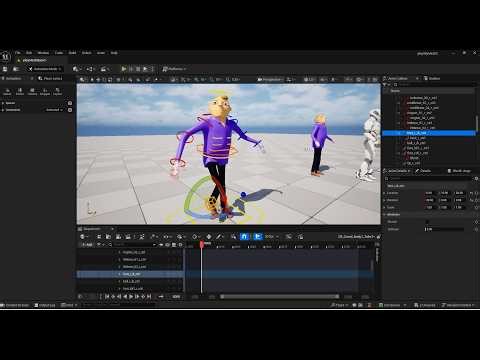Click the Save level icon in main toolbar
The height and width of the screenshot is (360, 480).
[5, 69]
